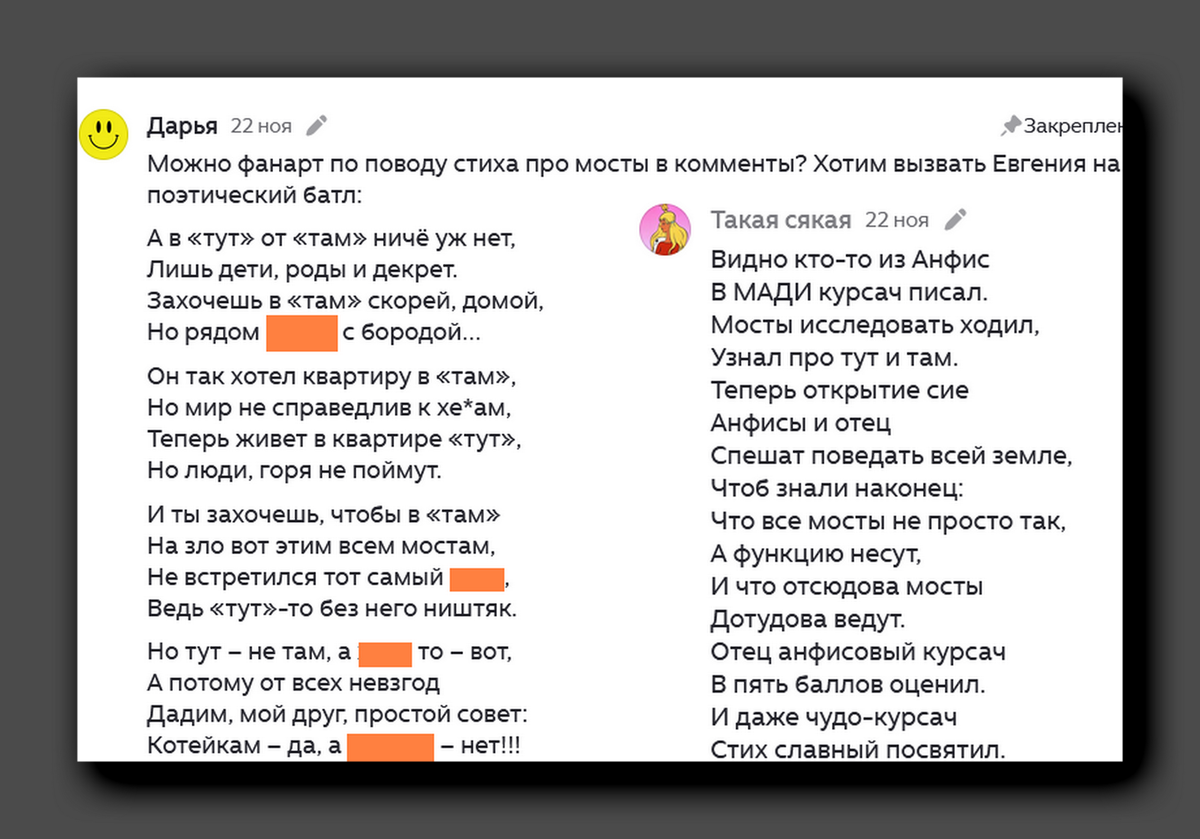This screenshot has height=839, width=1200.
Task: Click the "22 ноя" date on Дарья's comment
Action: pos(261,126)
